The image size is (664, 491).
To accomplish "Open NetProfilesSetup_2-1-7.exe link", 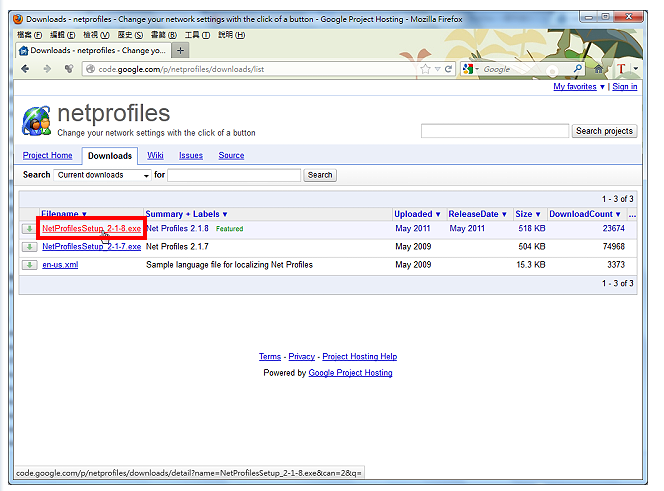I will point(91,247).
